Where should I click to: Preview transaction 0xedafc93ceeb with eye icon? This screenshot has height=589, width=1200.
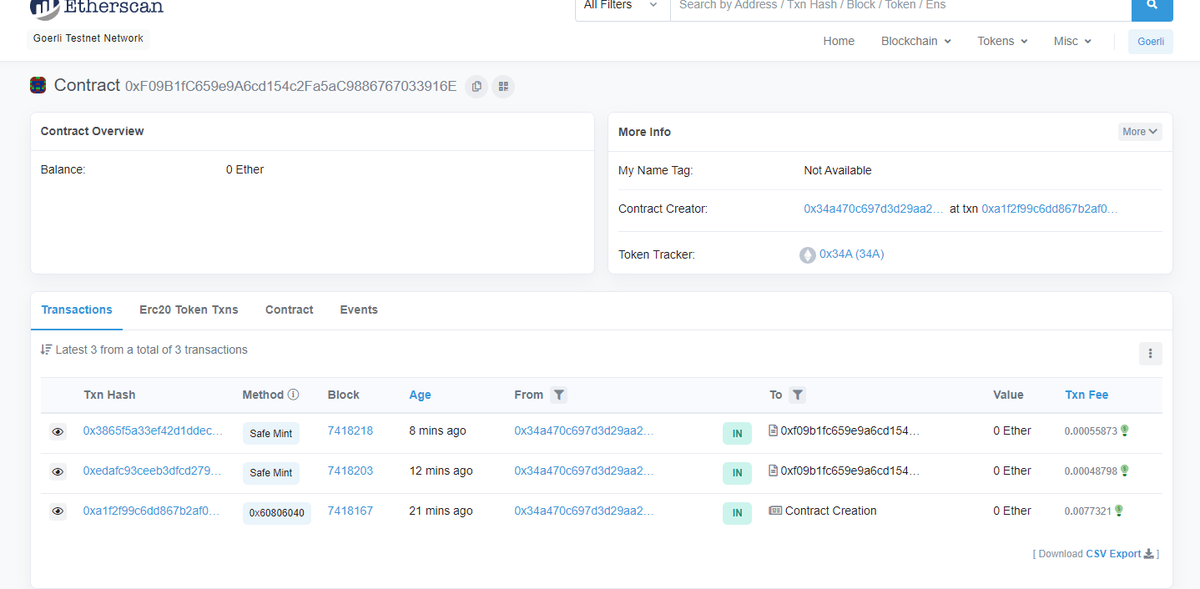click(58, 472)
